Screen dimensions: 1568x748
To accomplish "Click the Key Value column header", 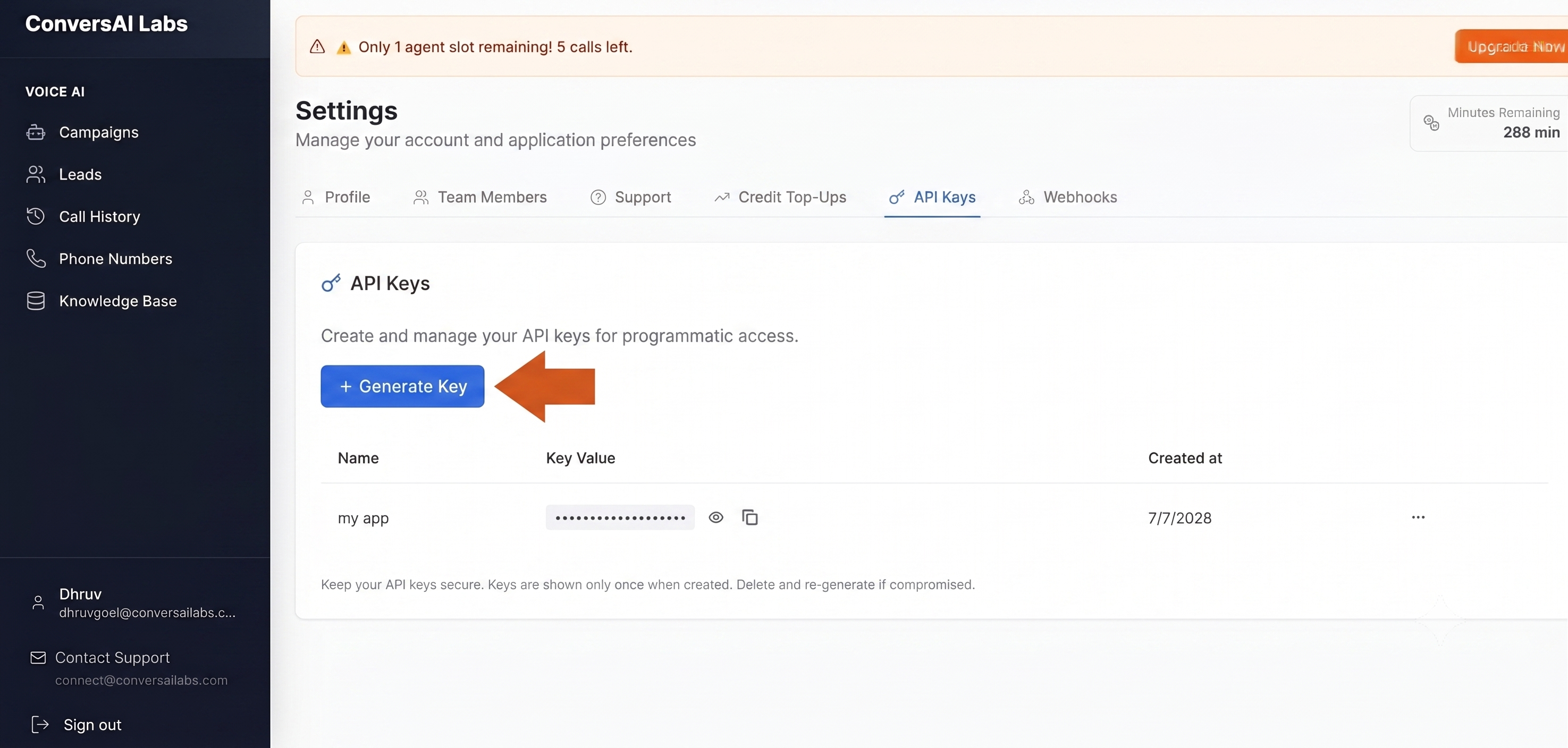I will (x=580, y=458).
